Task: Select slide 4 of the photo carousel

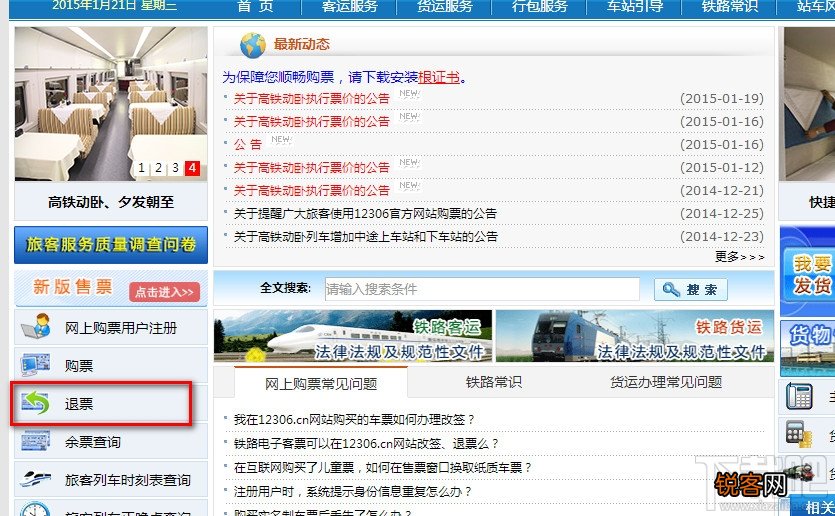Action: point(192,168)
